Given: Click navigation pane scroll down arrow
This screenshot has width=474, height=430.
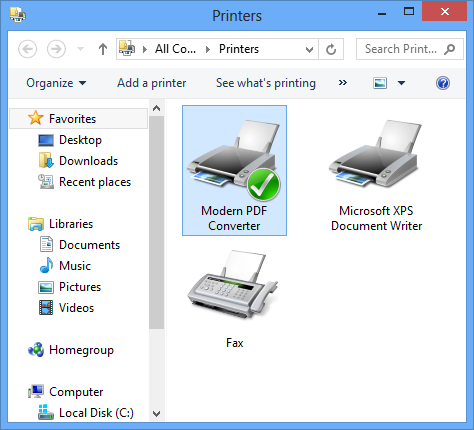Looking at the screenshot, I should (x=156, y=414).
